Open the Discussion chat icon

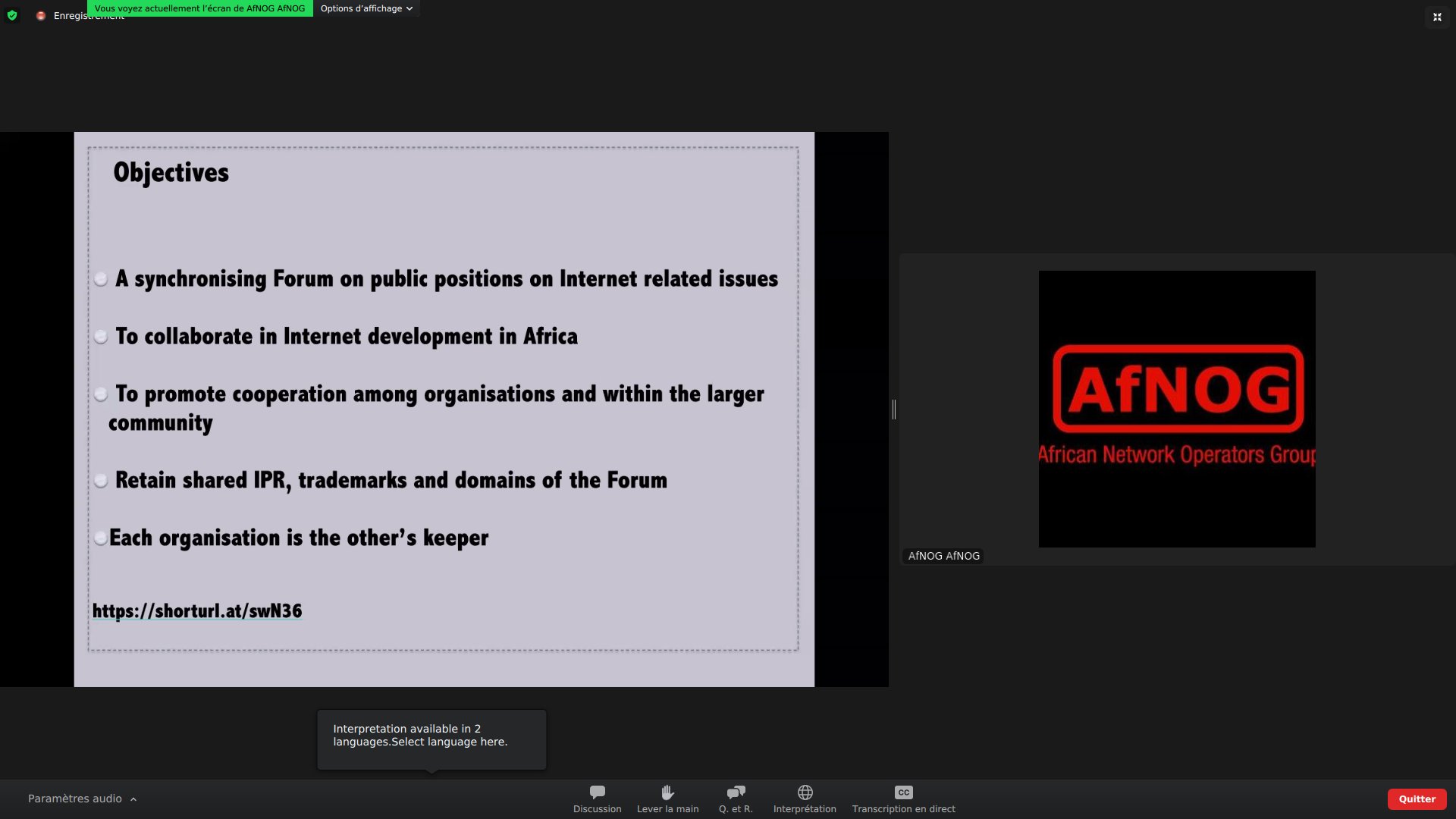(x=597, y=792)
